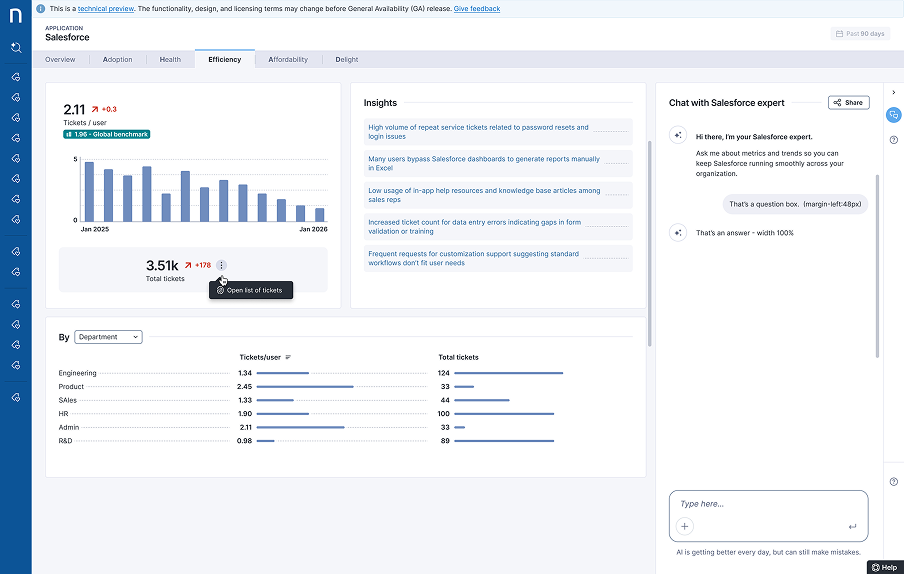Open the search icon in the sidebar
904x574 pixels.
[16, 47]
